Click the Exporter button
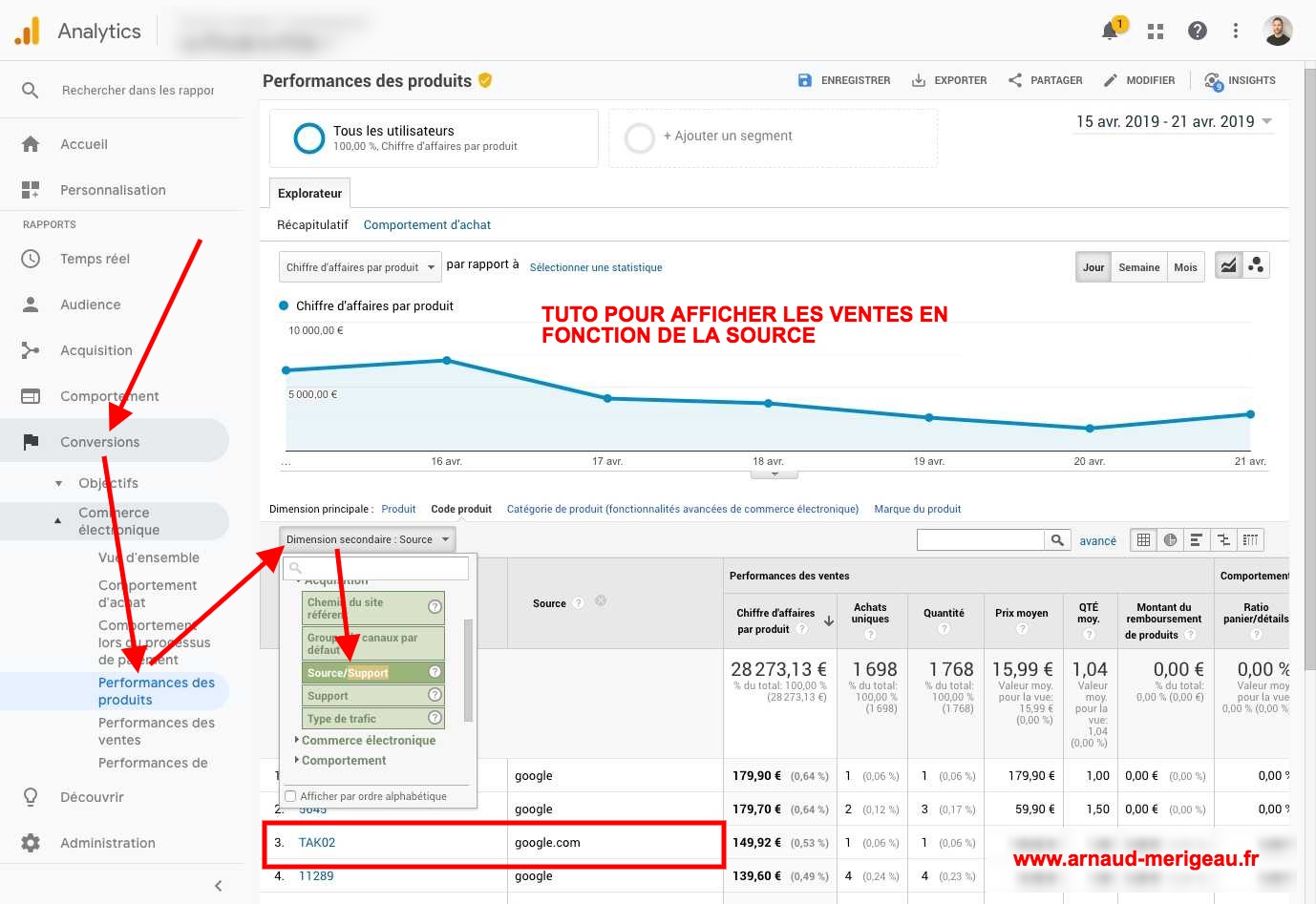 click(x=949, y=80)
